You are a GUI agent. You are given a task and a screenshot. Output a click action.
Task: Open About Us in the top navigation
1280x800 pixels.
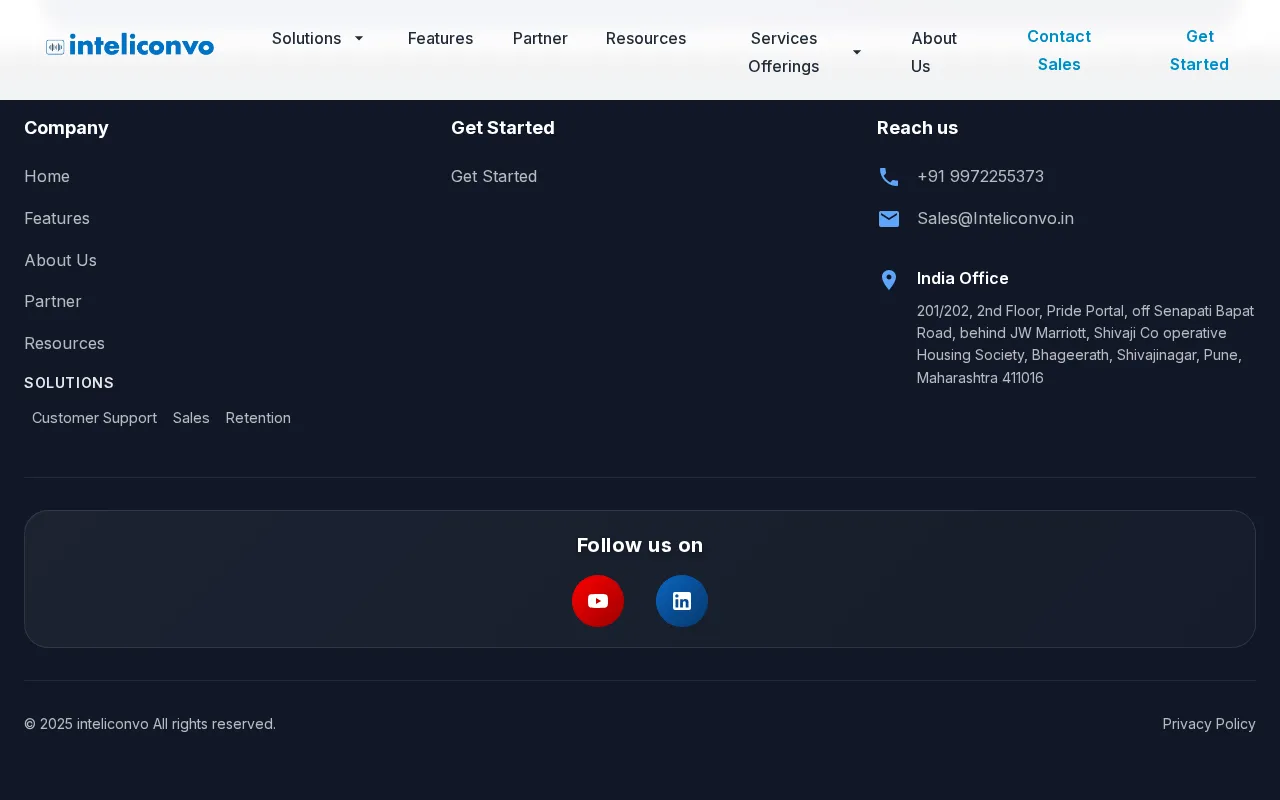[x=934, y=52]
